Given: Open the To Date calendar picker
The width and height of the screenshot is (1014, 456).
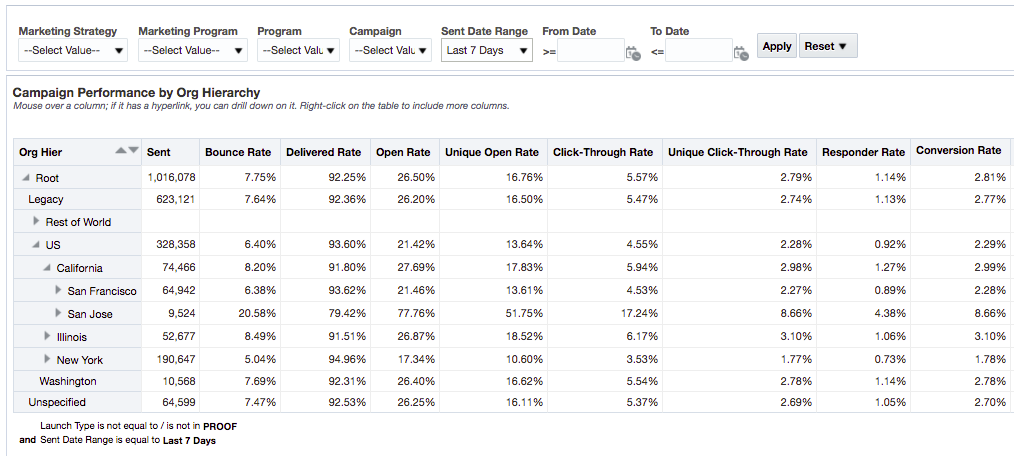Looking at the screenshot, I should tap(740, 53).
